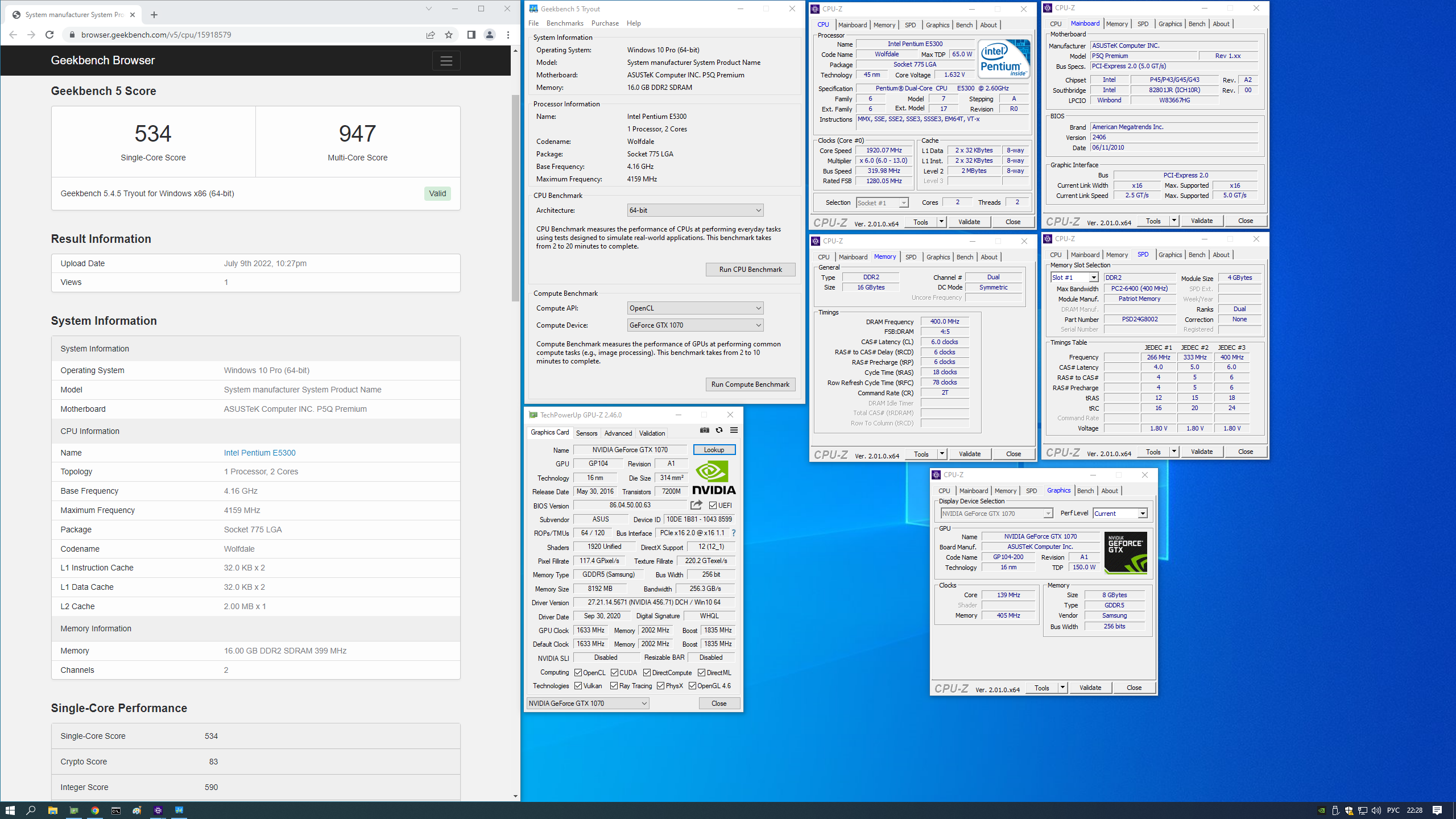Click the РУС language indicator in tray

point(1393,810)
